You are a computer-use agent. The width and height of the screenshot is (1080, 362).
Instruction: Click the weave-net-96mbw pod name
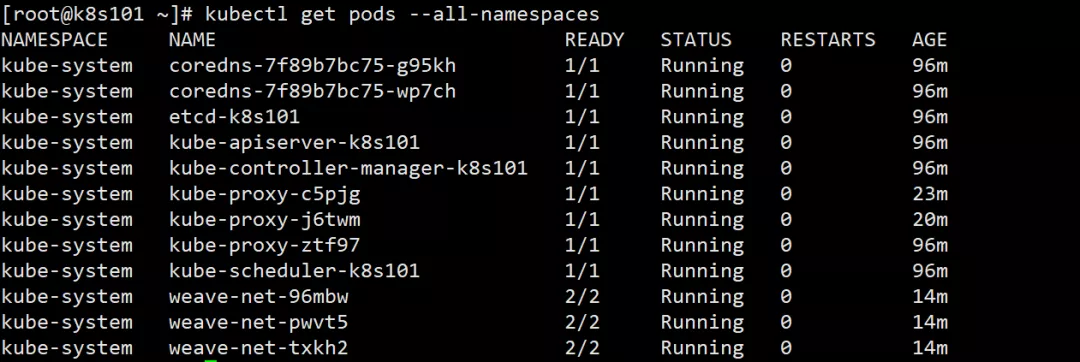[x=259, y=297]
